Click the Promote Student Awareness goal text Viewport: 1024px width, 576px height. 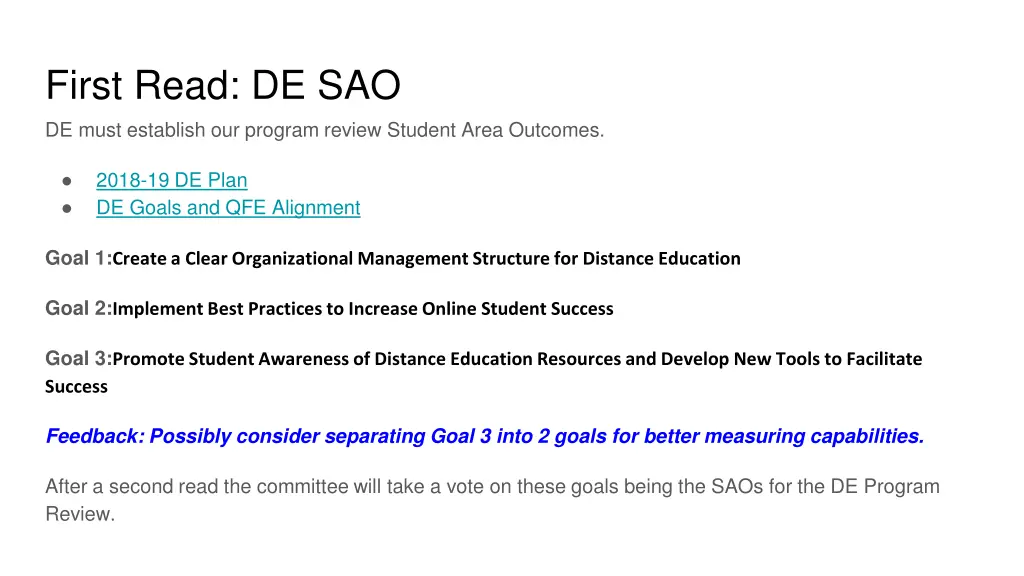pyautogui.click(x=517, y=359)
